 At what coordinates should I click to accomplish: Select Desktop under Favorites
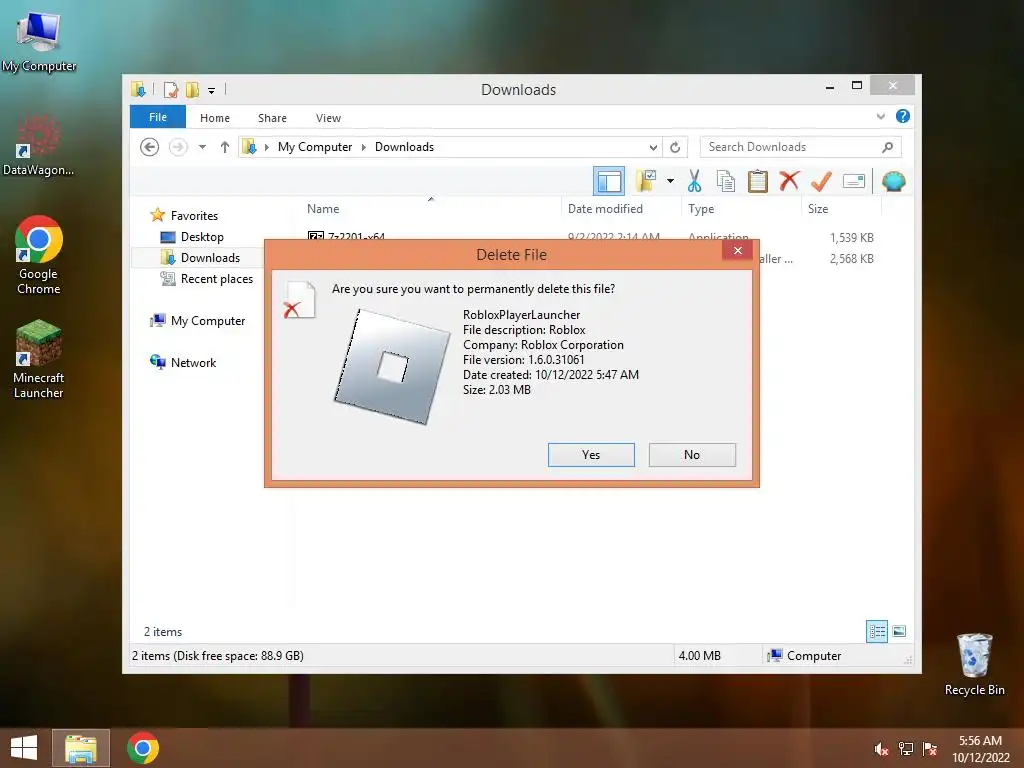click(x=202, y=237)
